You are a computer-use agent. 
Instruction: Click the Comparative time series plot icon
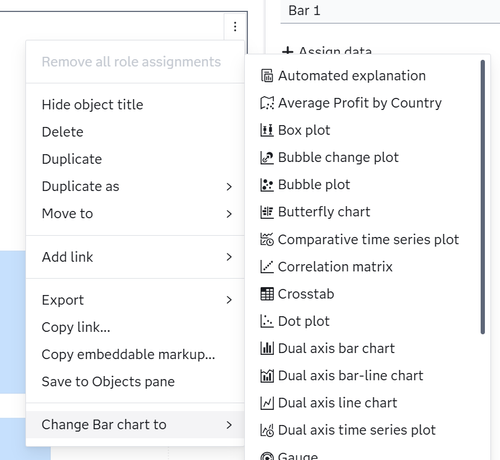[x=267, y=239]
